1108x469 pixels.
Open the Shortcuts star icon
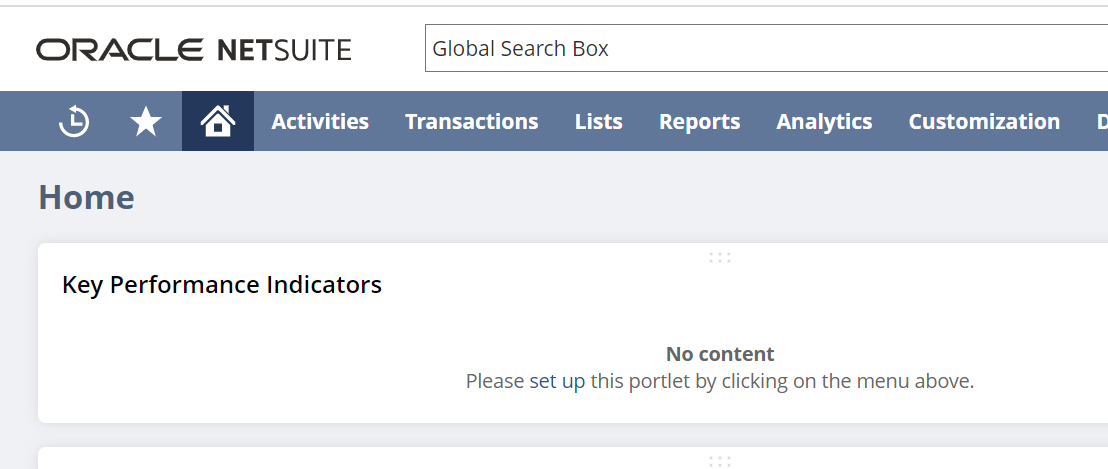[x=146, y=121]
